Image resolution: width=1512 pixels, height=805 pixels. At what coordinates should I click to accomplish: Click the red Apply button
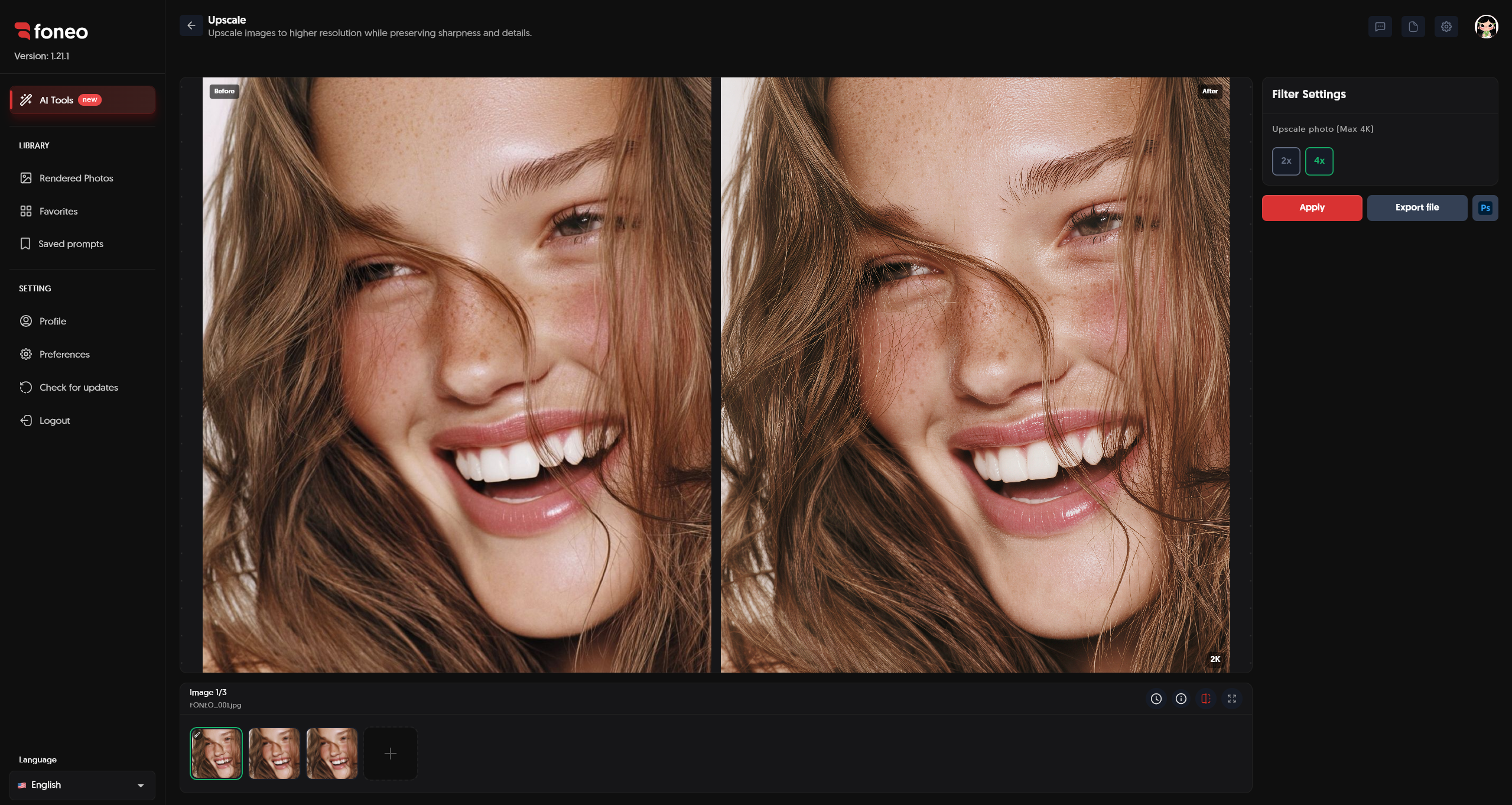(x=1312, y=208)
